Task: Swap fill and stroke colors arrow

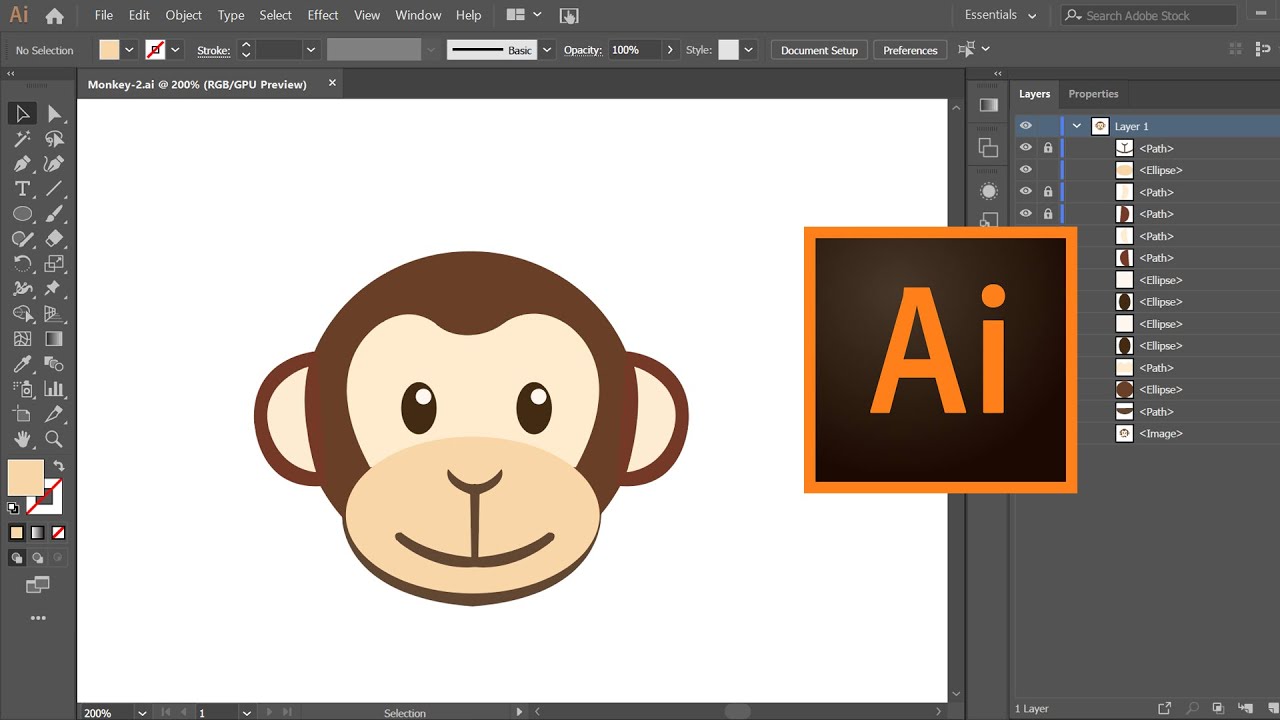Action: click(x=59, y=466)
